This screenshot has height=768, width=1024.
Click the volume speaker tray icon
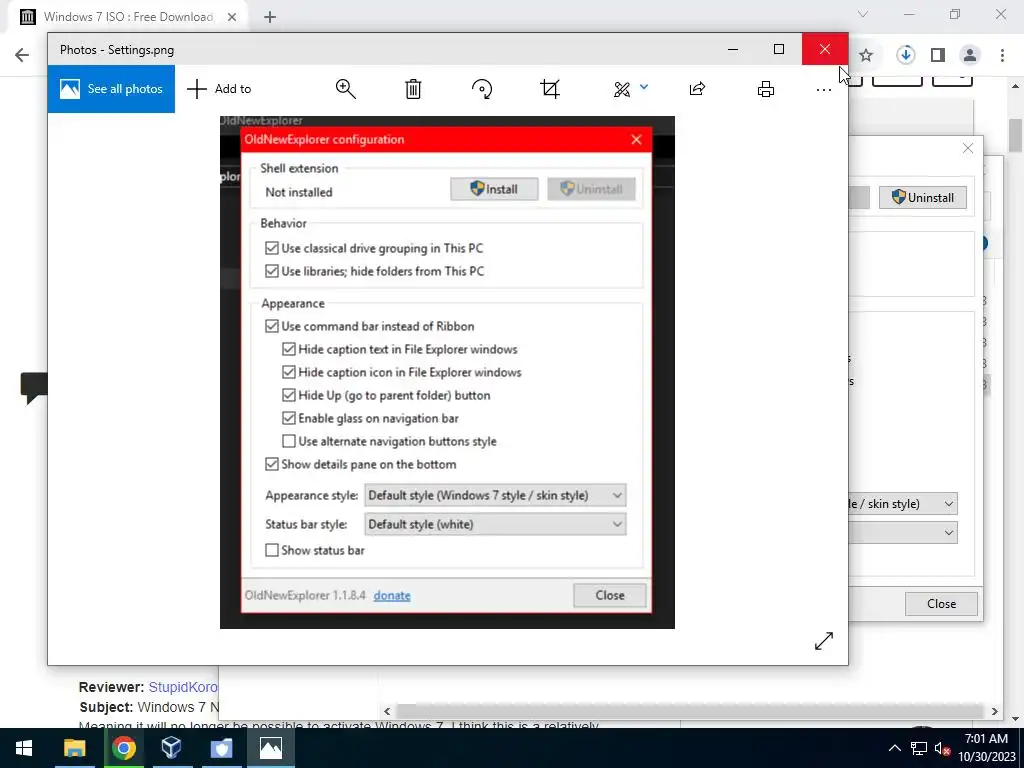(942, 748)
